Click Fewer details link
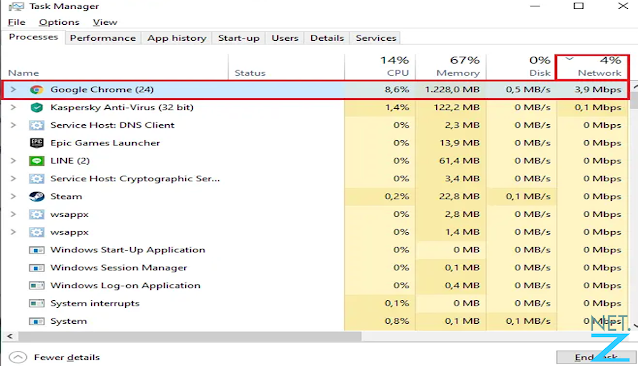The image size is (638, 366). pyautogui.click(x=67, y=357)
